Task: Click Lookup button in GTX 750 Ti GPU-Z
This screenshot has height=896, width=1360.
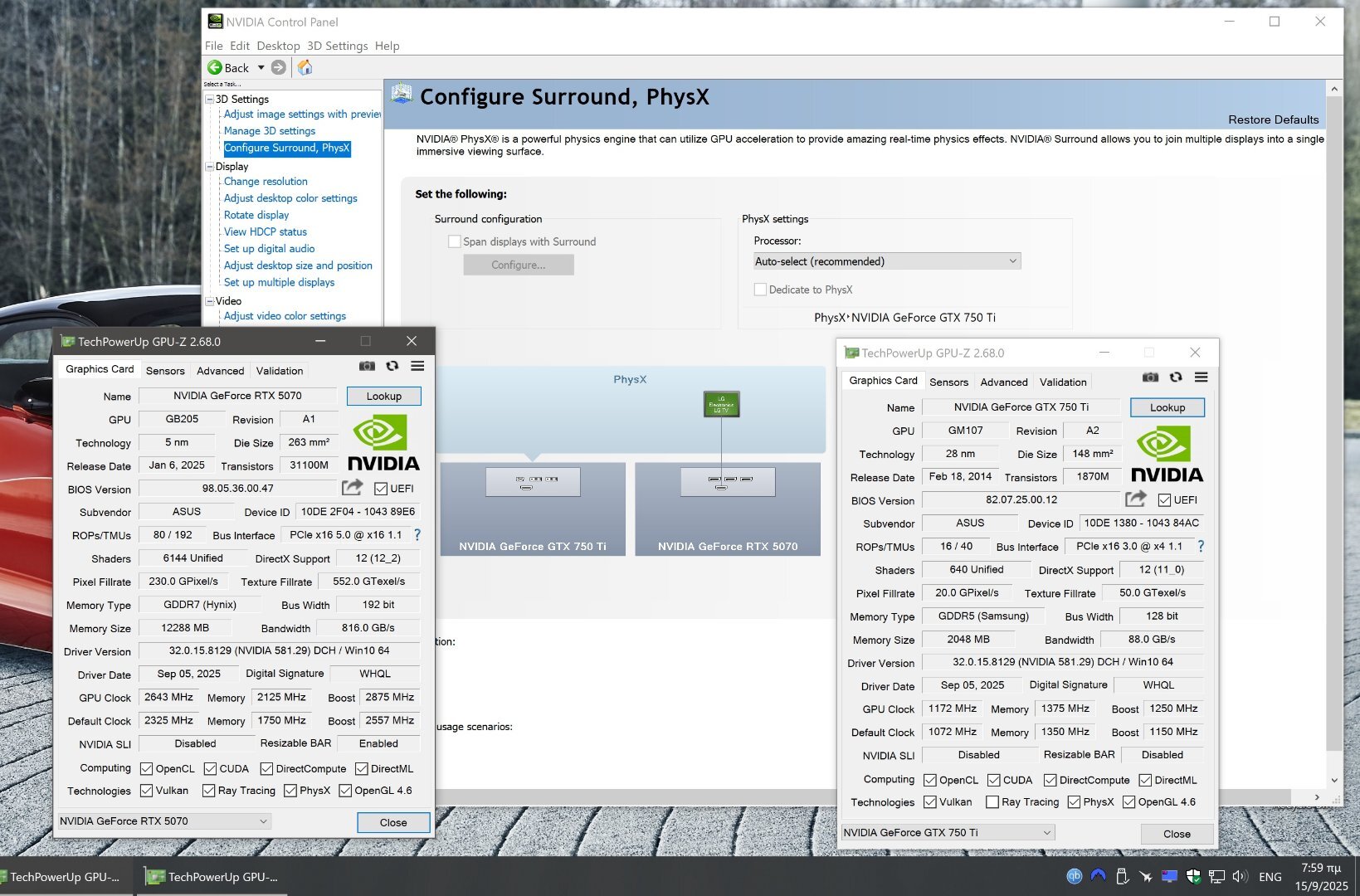Action: [1167, 408]
